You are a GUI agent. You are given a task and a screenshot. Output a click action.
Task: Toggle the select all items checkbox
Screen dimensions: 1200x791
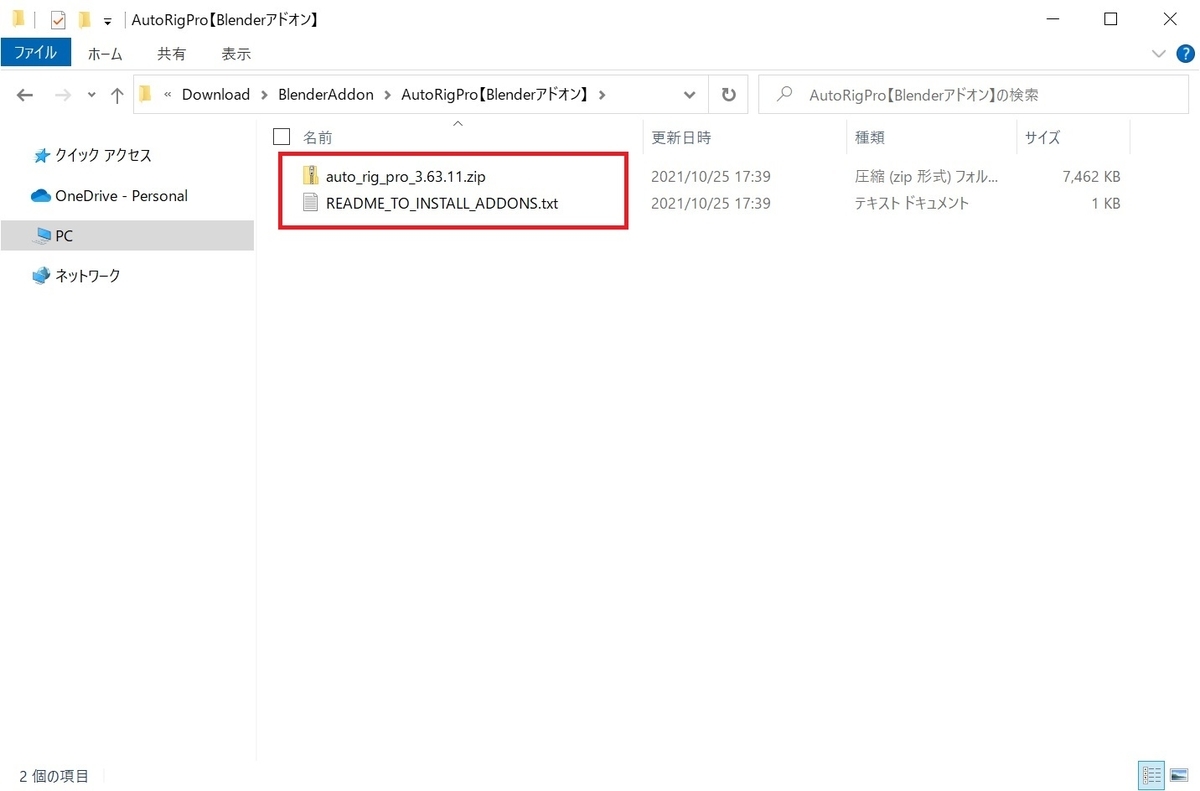281,136
